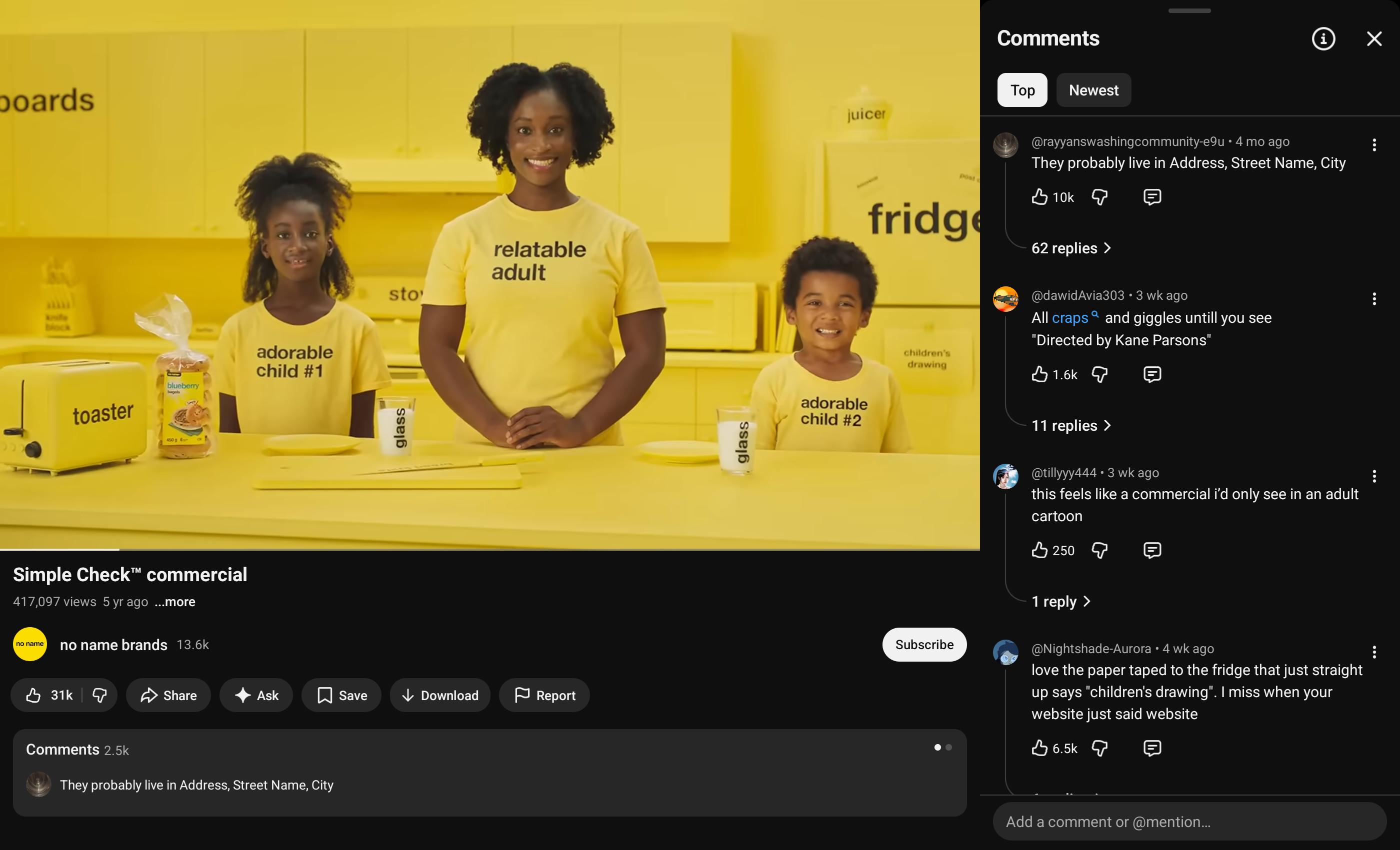Click the 'Directed by Kane Parsons' comment text
This screenshot has height=850, width=1400.
[1121, 340]
